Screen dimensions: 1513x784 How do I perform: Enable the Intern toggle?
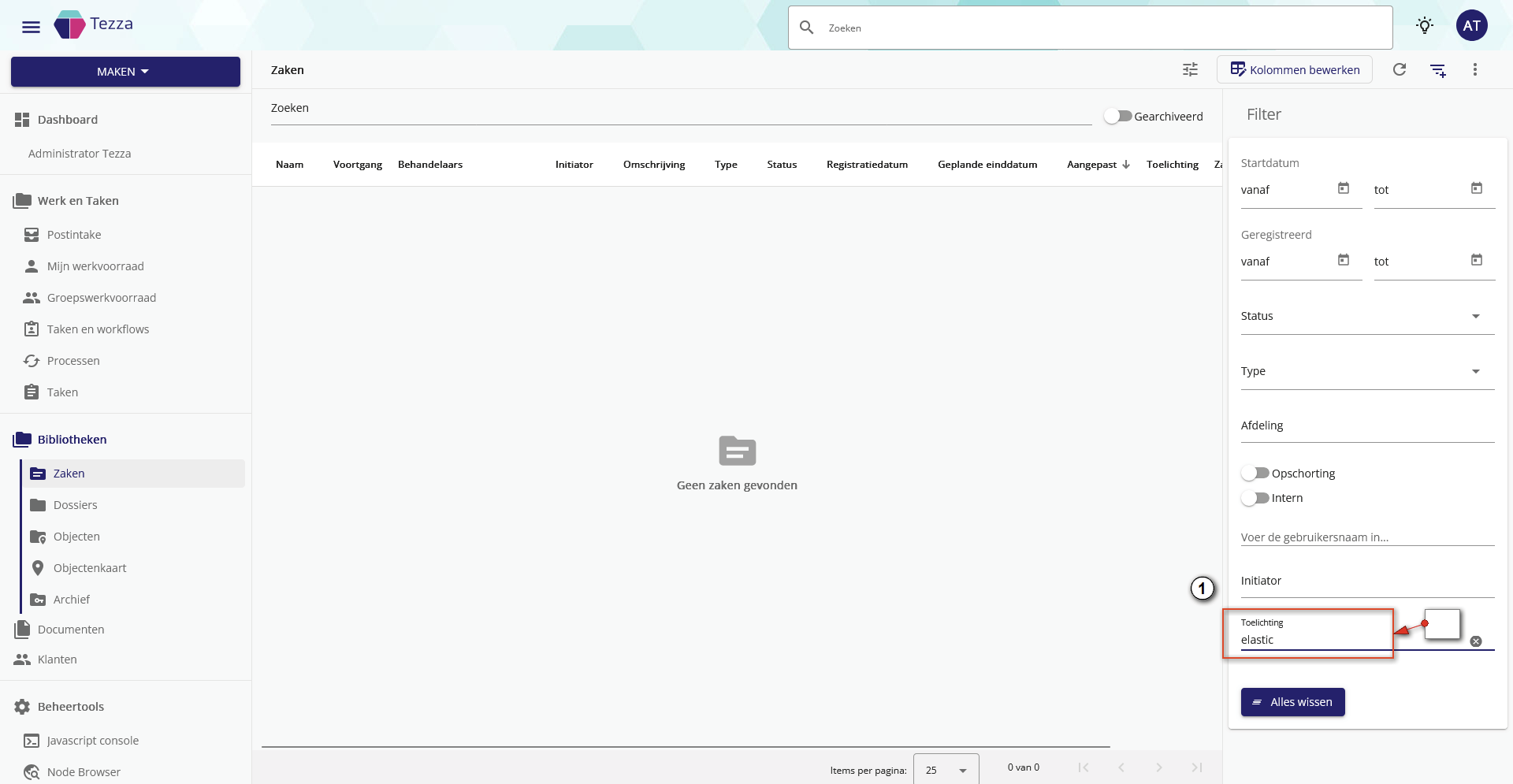[1255, 498]
